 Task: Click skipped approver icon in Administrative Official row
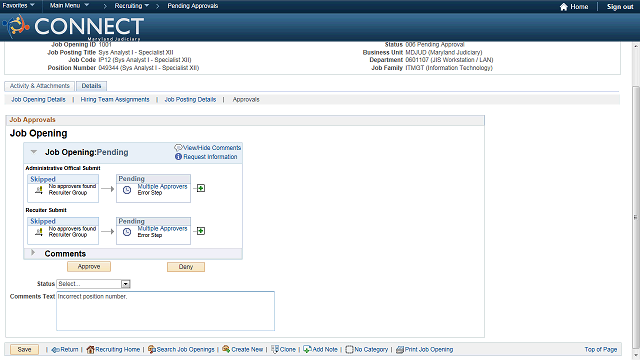[x=39, y=190]
